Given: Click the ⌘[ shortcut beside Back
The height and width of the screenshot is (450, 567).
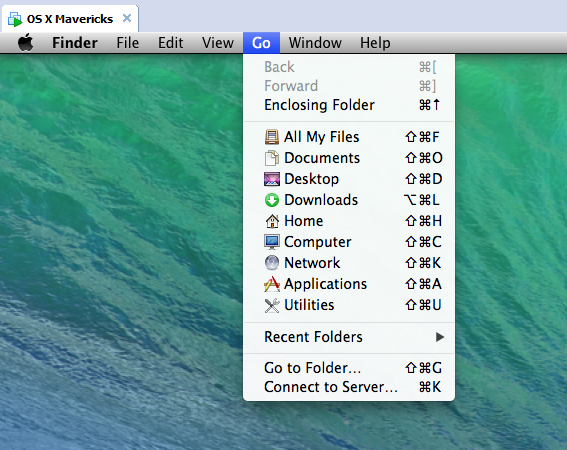Looking at the screenshot, I should coord(427,67).
